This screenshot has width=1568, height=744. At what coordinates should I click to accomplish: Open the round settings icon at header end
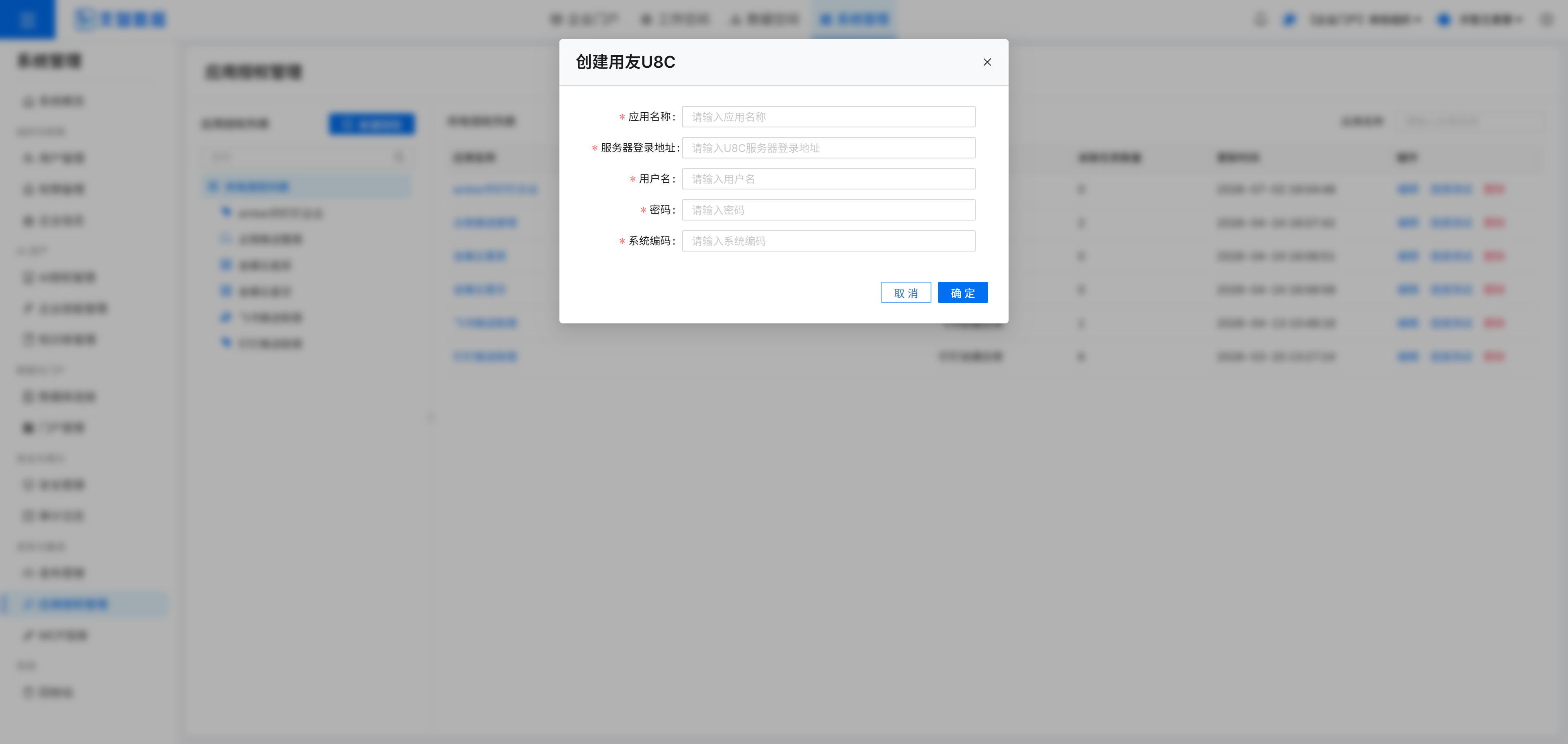[x=1547, y=20]
